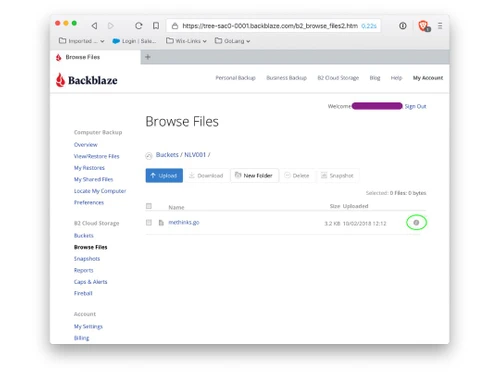This screenshot has height=375, width=500.
Task: Click the Uploaded column header
Action: [x=356, y=206]
